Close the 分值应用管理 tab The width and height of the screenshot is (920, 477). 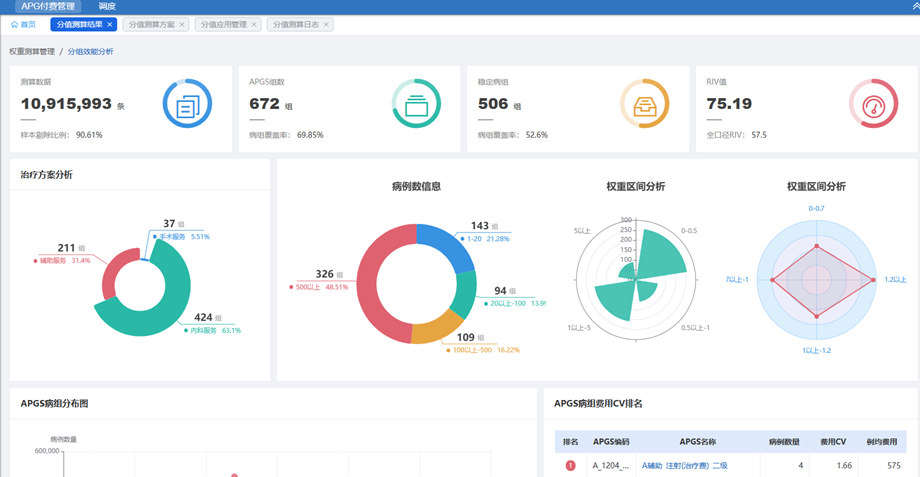point(254,24)
